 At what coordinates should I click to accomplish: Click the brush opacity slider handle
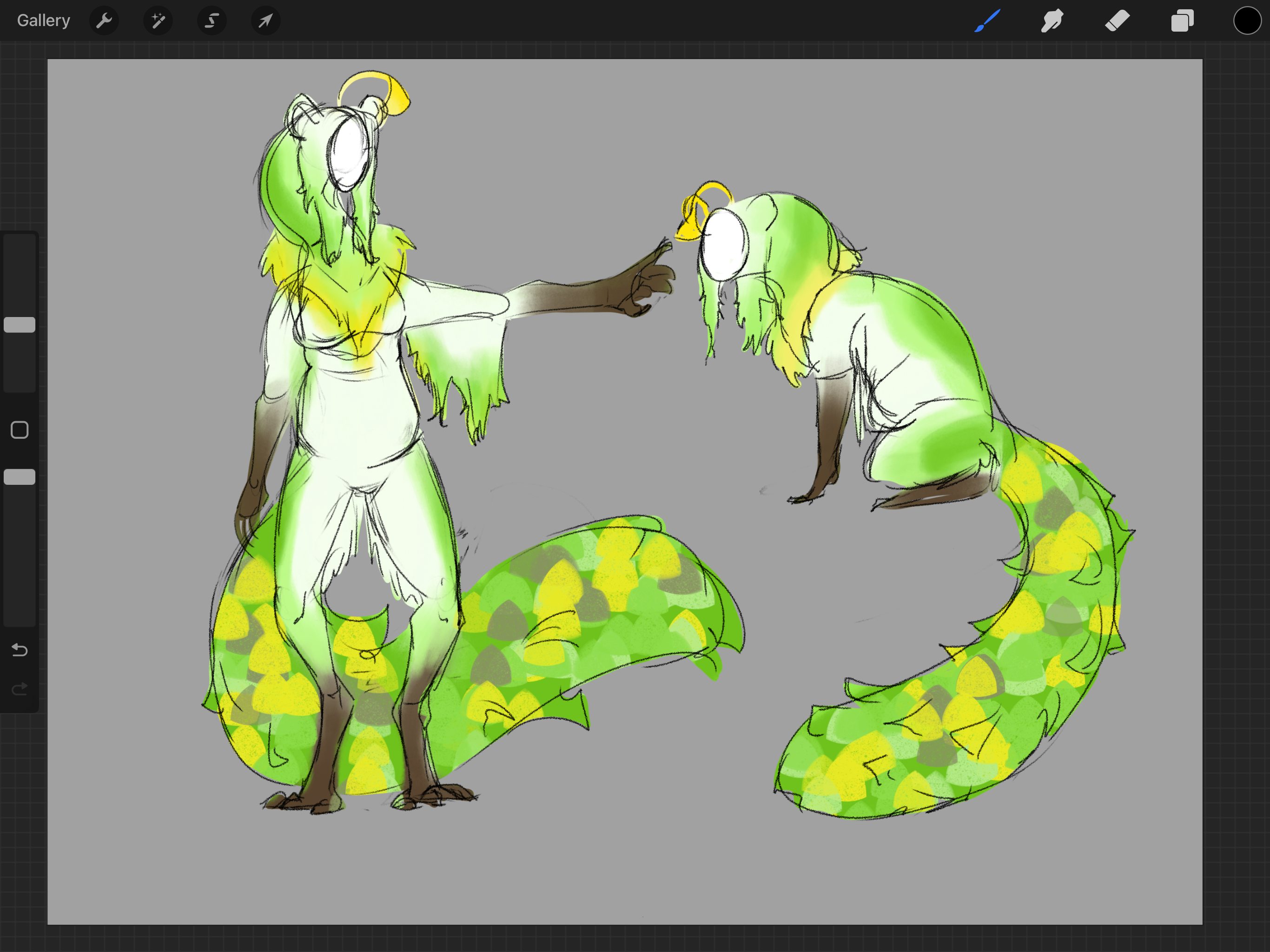pos(20,477)
